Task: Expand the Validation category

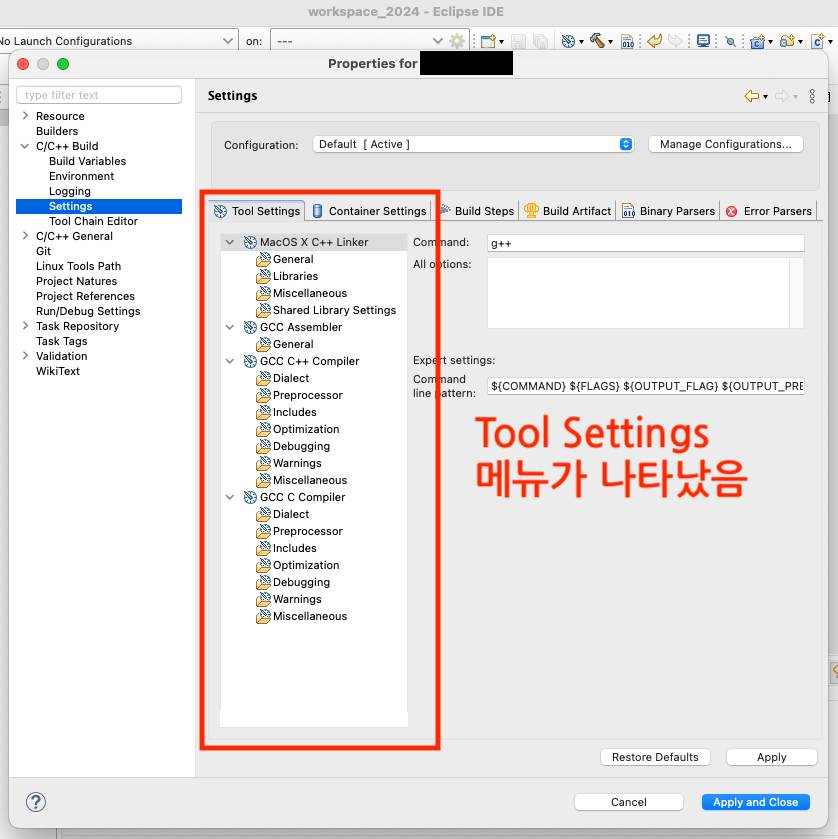Action: [x=25, y=355]
